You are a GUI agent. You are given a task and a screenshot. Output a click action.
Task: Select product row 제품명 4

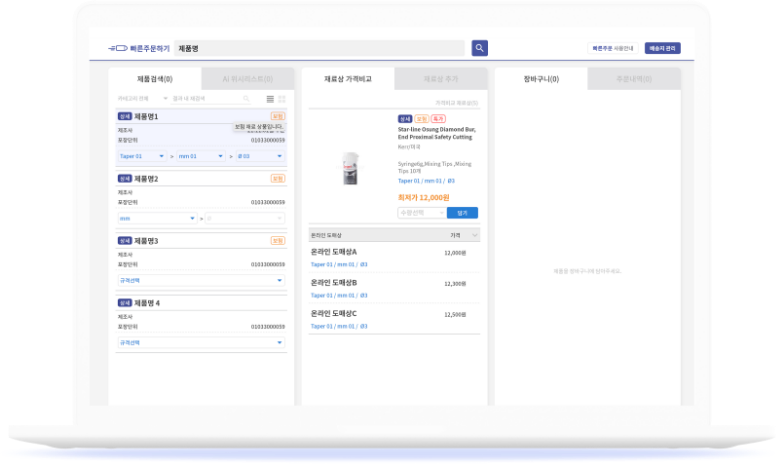tap(201, 324)
